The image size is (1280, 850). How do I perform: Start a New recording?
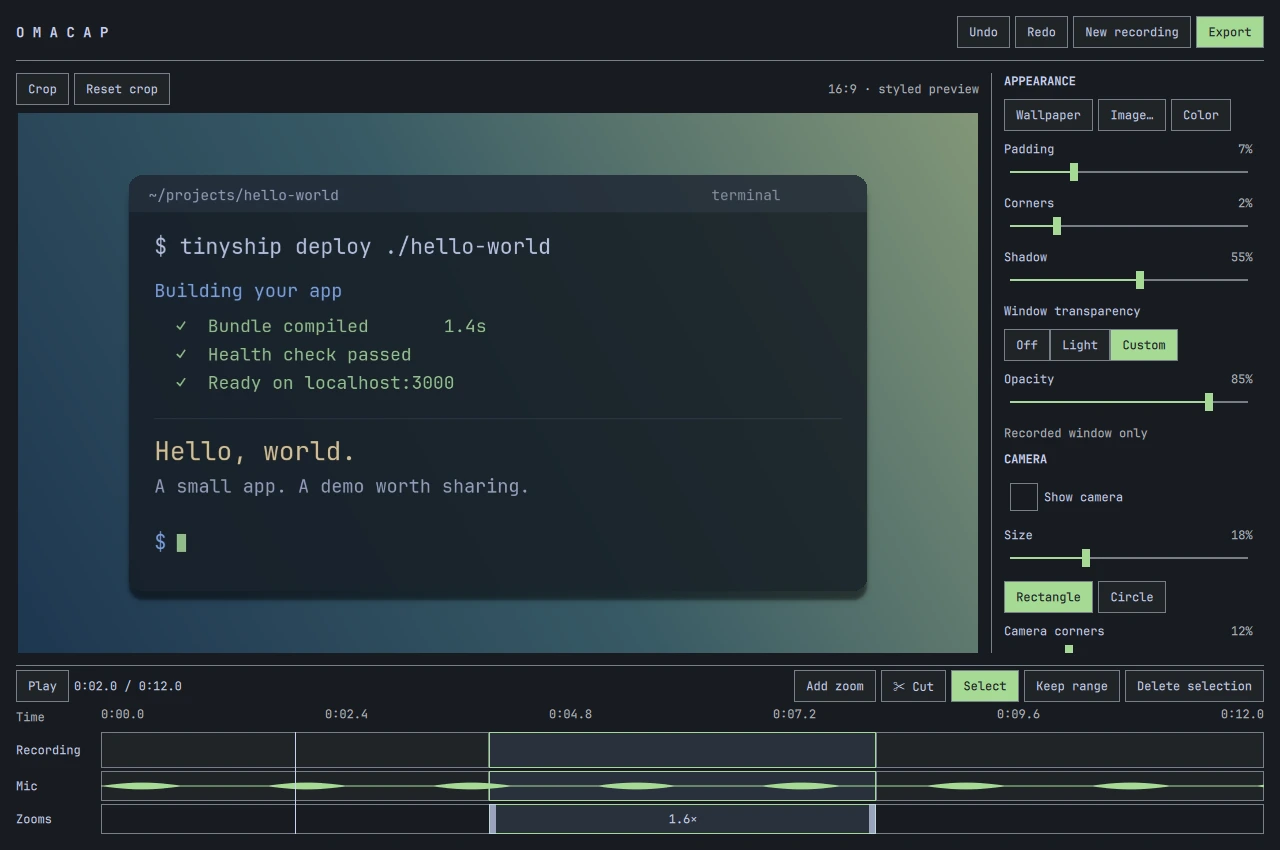[x=1132, y=32]
